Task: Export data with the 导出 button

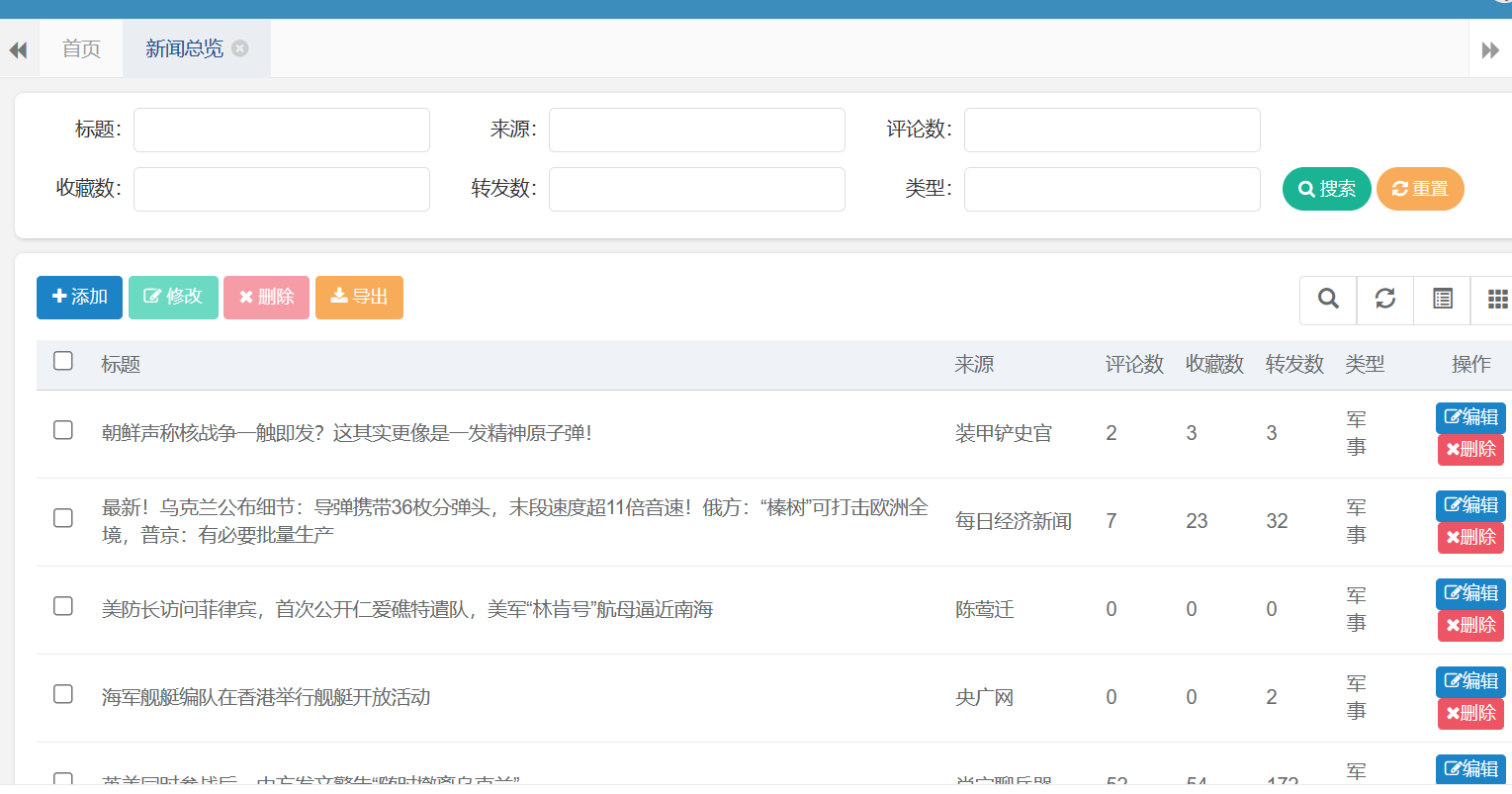Action: [359, 298]
